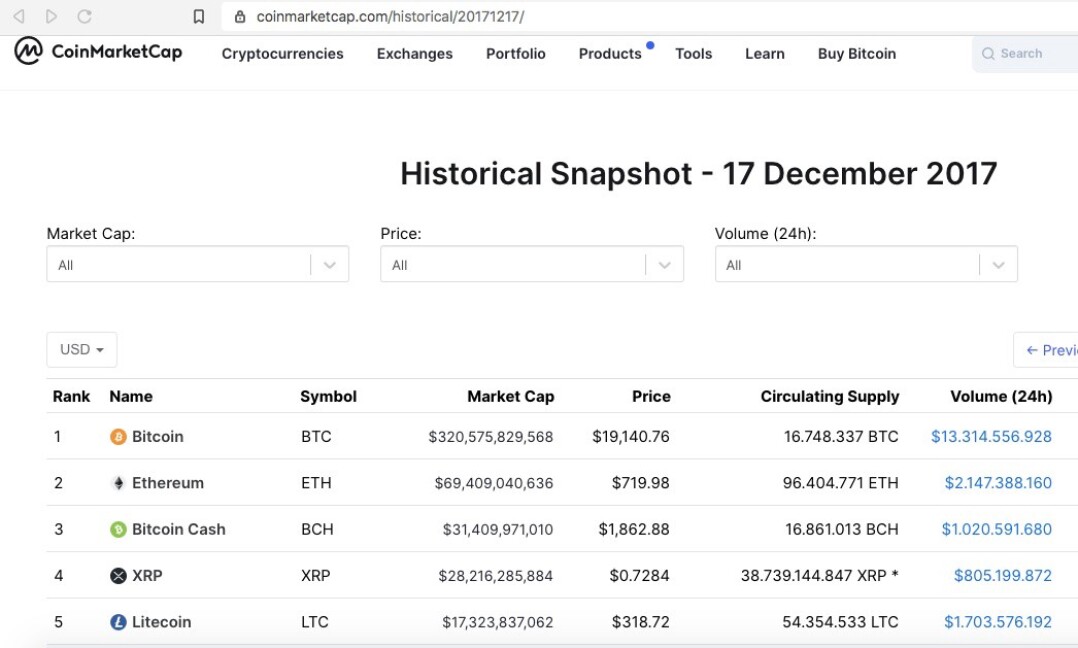Click the XRP black icon
This screenshot has width=1078, height=648.
point(118,576)
